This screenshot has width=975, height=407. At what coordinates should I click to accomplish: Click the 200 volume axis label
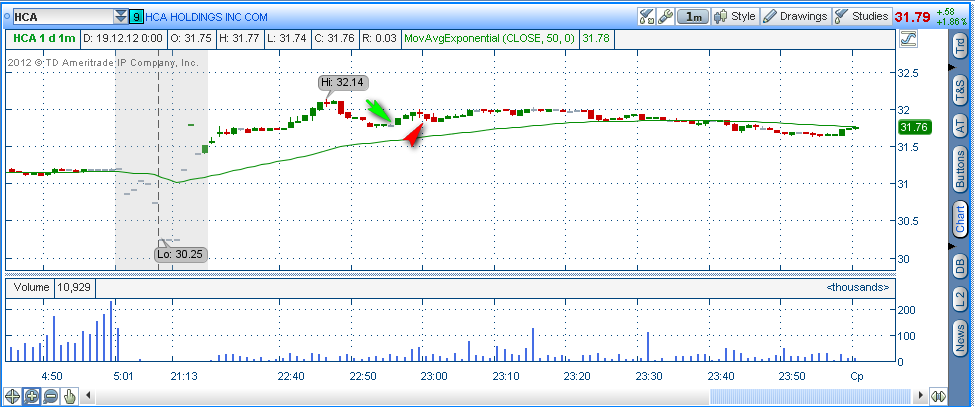(908, 309)
